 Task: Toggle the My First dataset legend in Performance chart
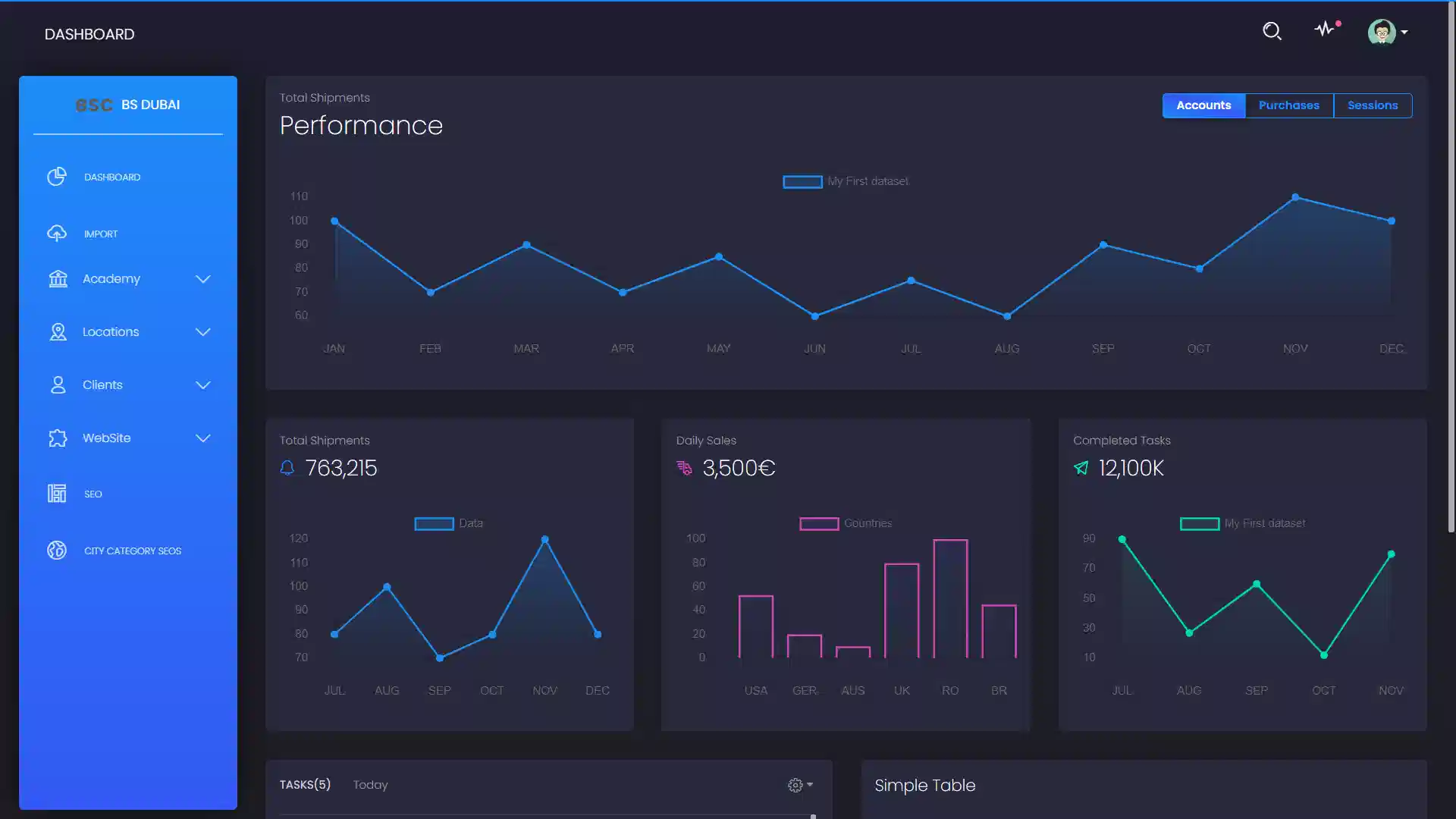point(802,182)
